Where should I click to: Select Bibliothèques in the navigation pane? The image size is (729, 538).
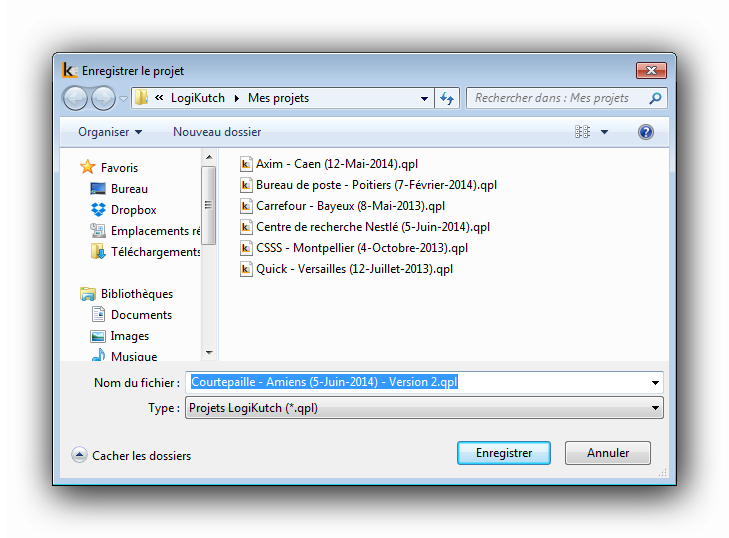137,294
